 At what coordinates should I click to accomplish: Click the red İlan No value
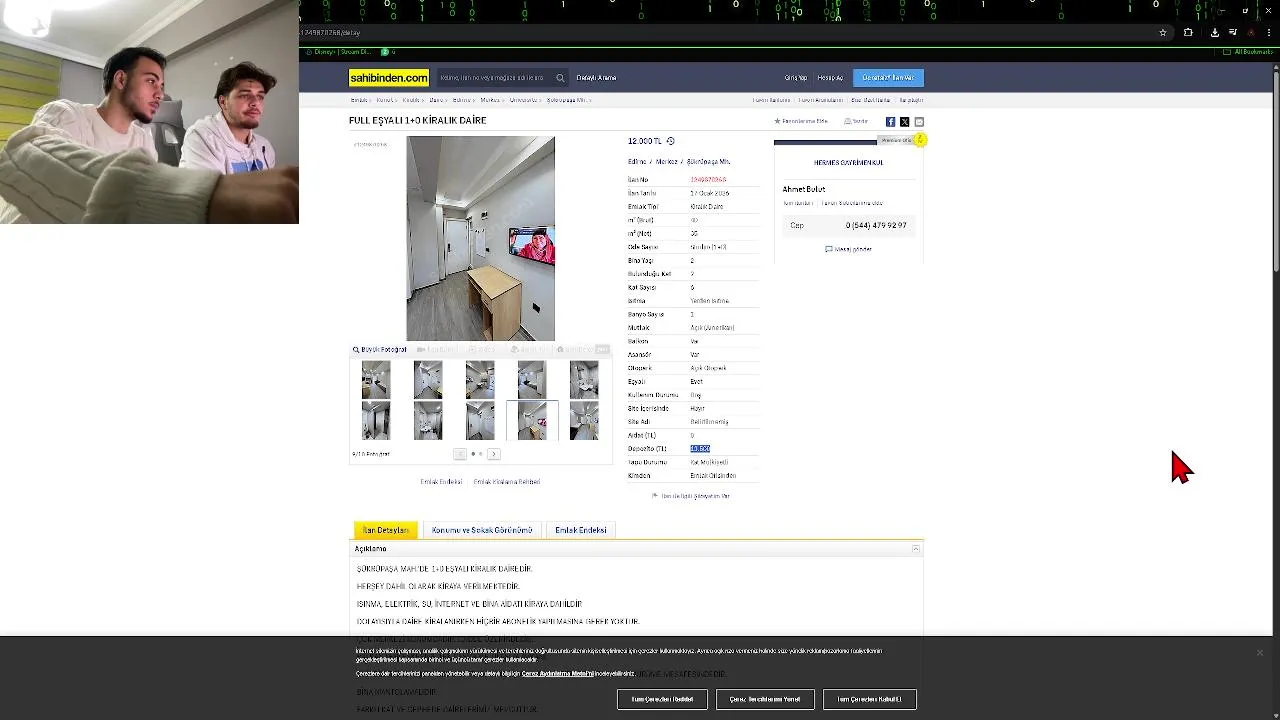(x=708, y=180)
